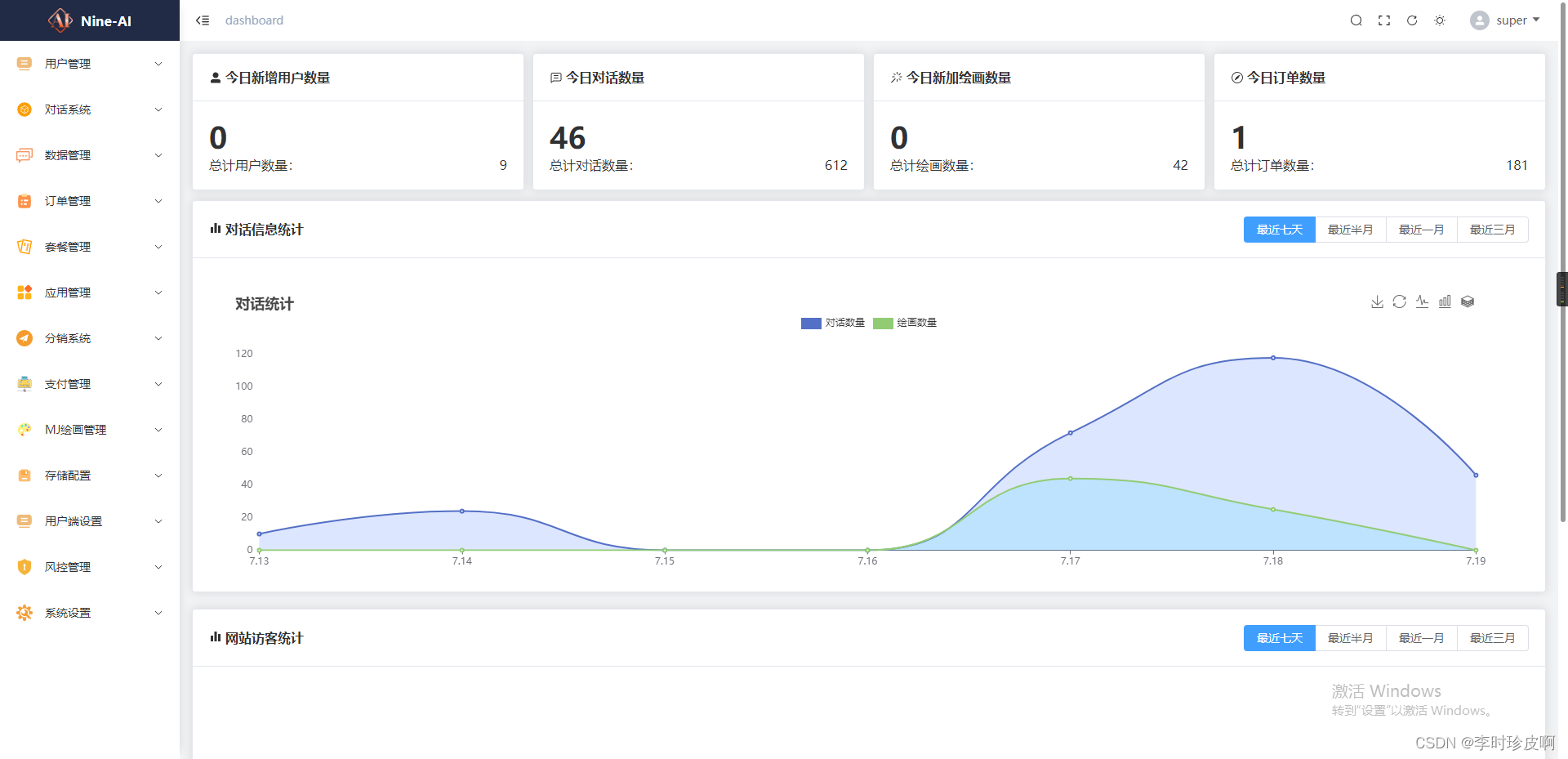Click the 支付管理 menu icon
The height and width of the screenshot is (759, 1568).
24,384
